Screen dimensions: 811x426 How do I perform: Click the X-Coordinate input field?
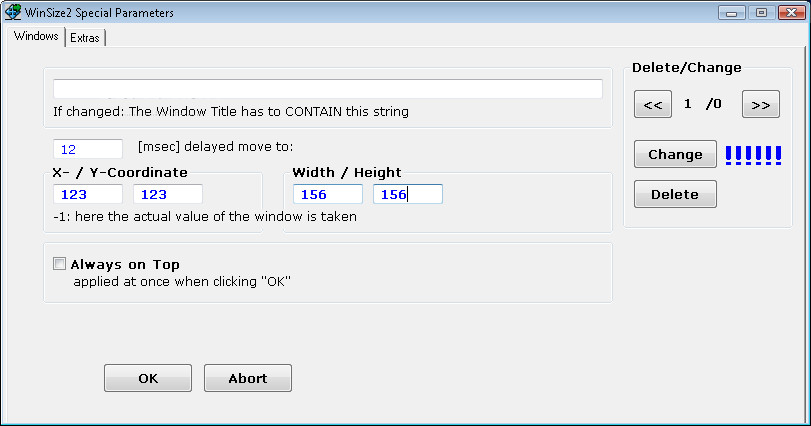click(x=88, y=194)
